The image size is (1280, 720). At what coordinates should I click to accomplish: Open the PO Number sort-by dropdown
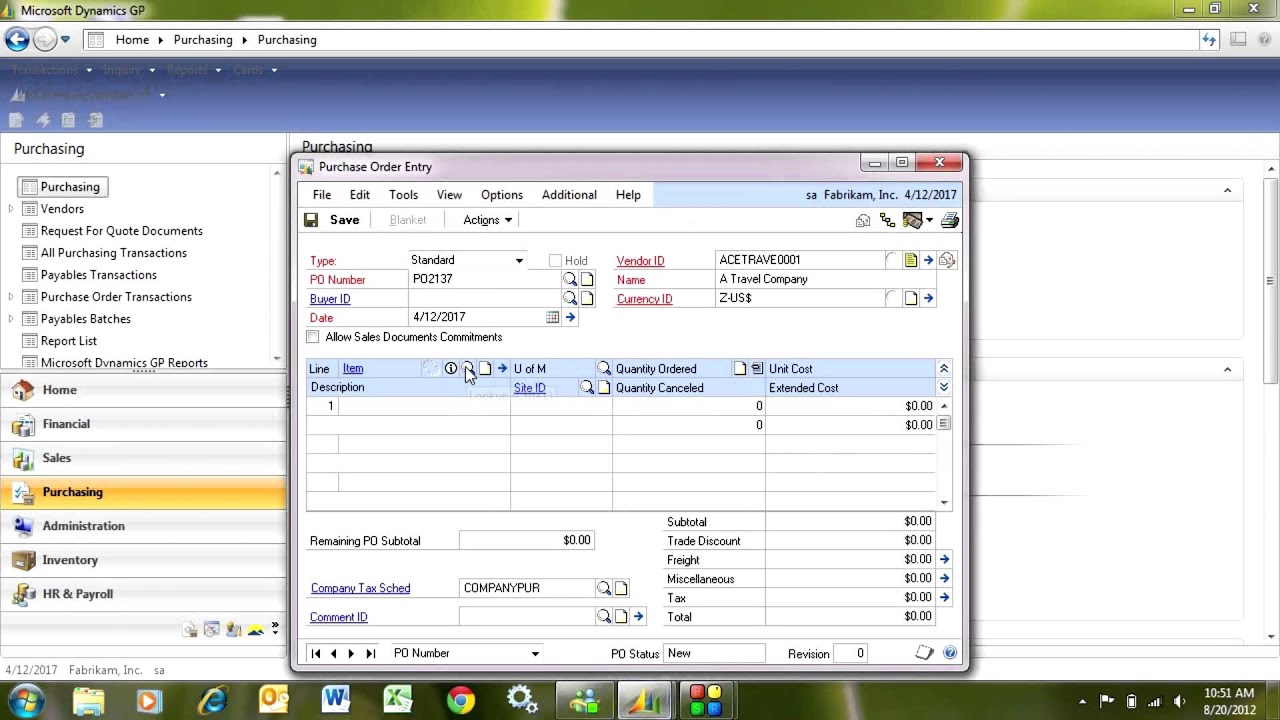pos(535,654)
